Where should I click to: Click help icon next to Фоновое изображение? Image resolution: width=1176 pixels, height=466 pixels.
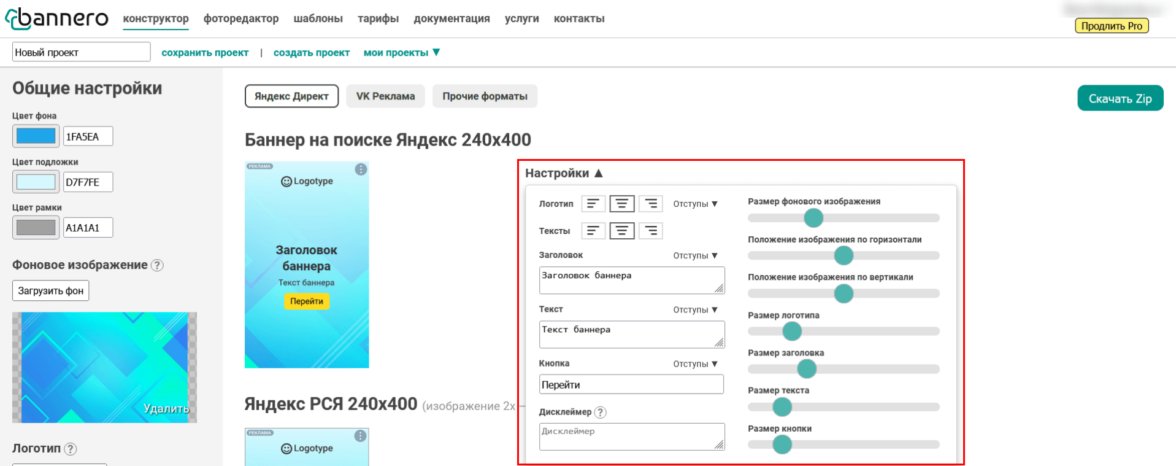[x=157, y=265]
